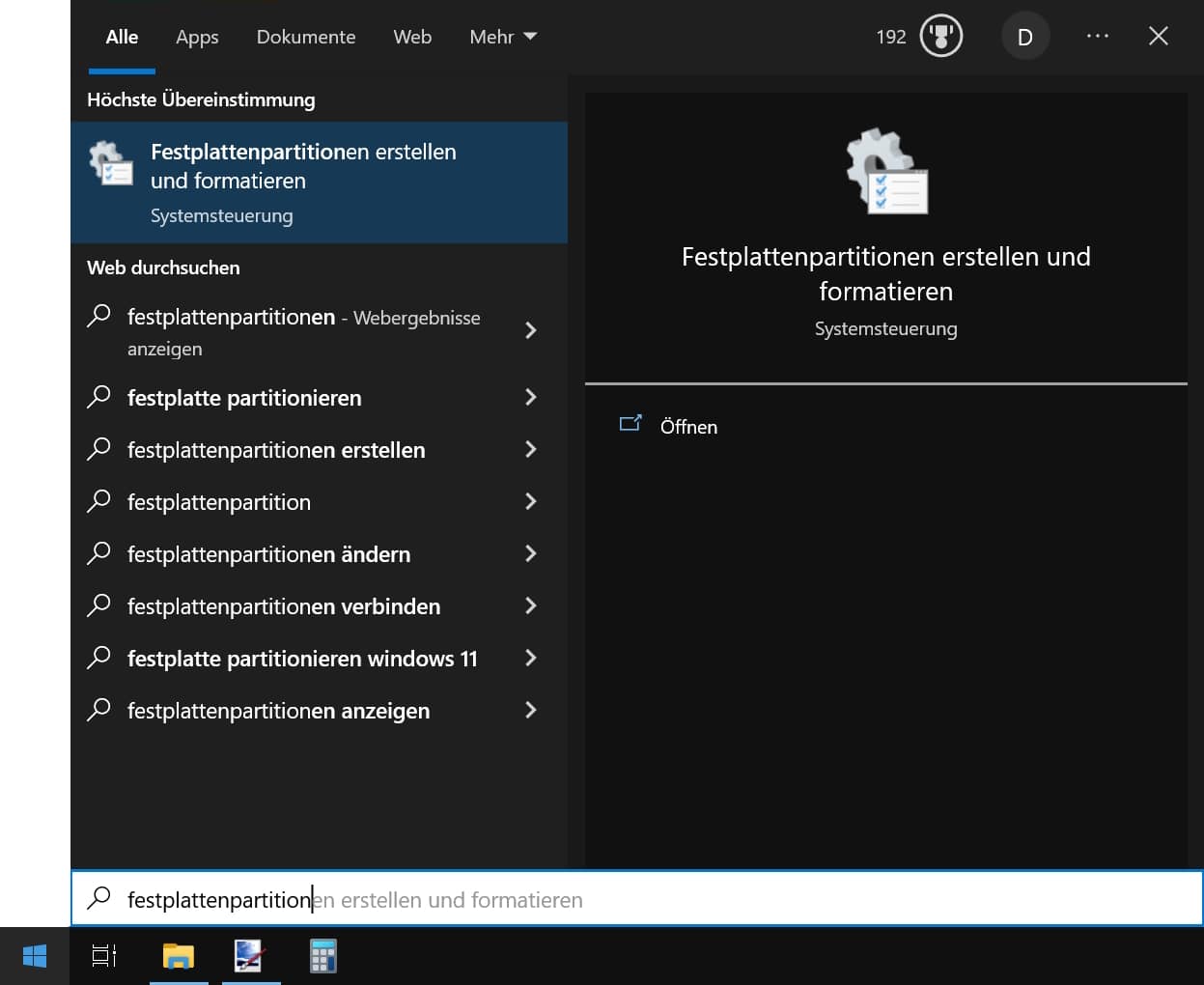Screen dimensions: 1204x985
Task: Click the rewards trophy badge icon
Action: click(x=940, y=37)
